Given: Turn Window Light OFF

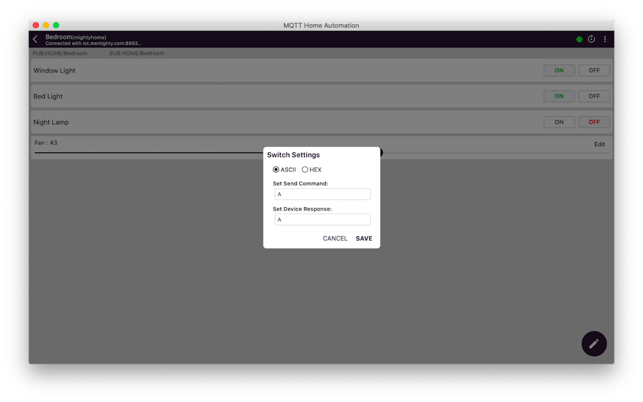Looking at the screenshot, I should click(594, 71).
